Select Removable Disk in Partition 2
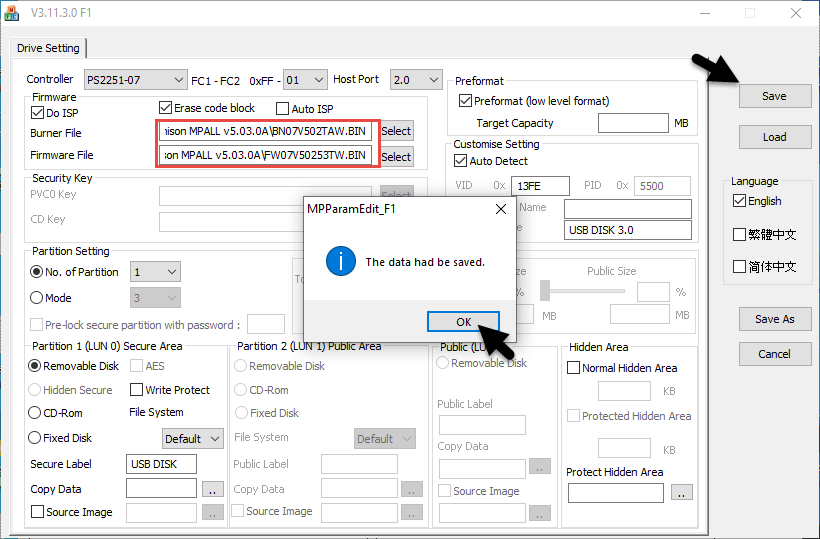 (x=241, y=366)
